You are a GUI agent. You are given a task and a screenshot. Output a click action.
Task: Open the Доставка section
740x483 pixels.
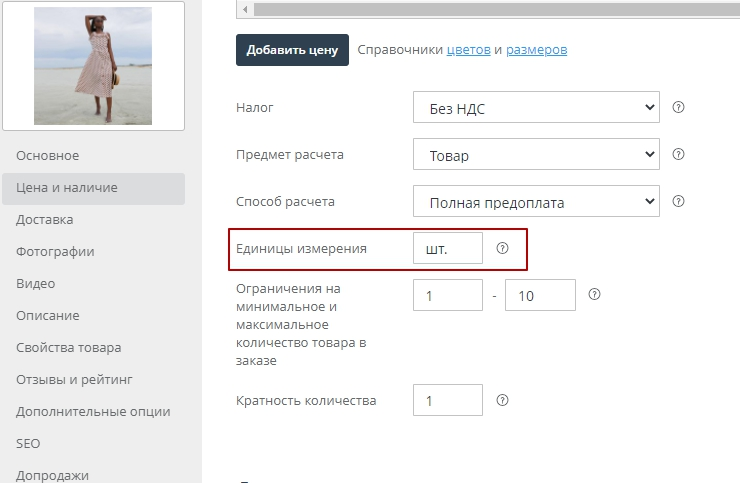pyautogui.click(x=44, y=220)
